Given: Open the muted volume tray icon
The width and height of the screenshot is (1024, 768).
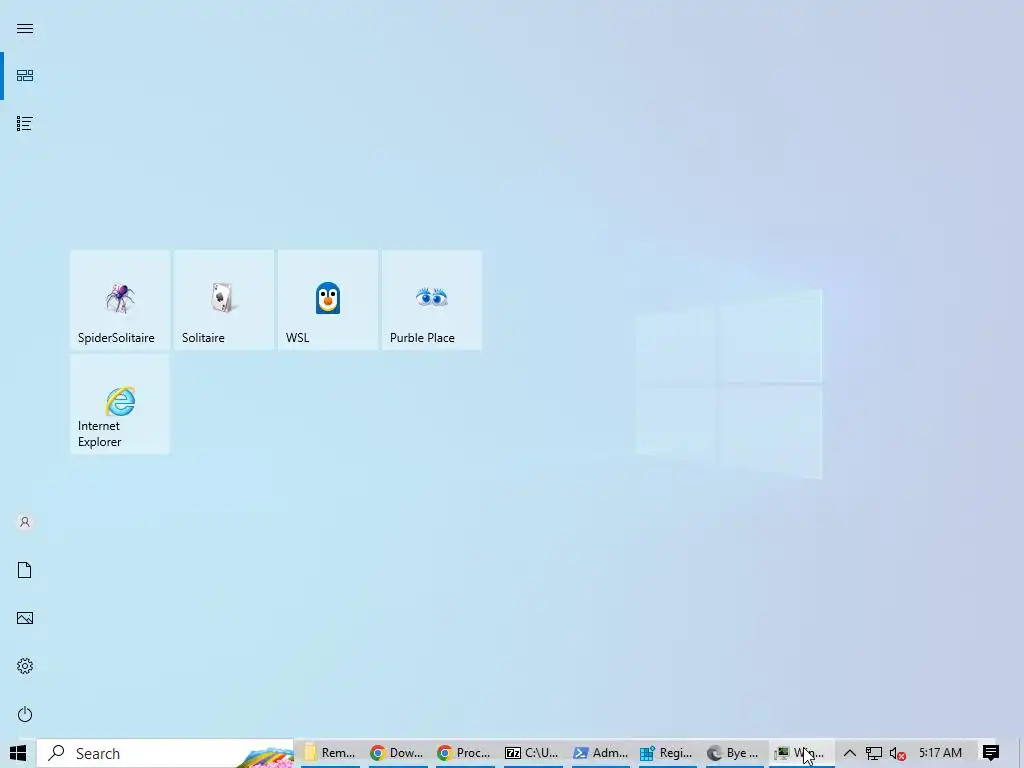Looking at the screenshot, I should pyautogui.click(x=897, y=754).
